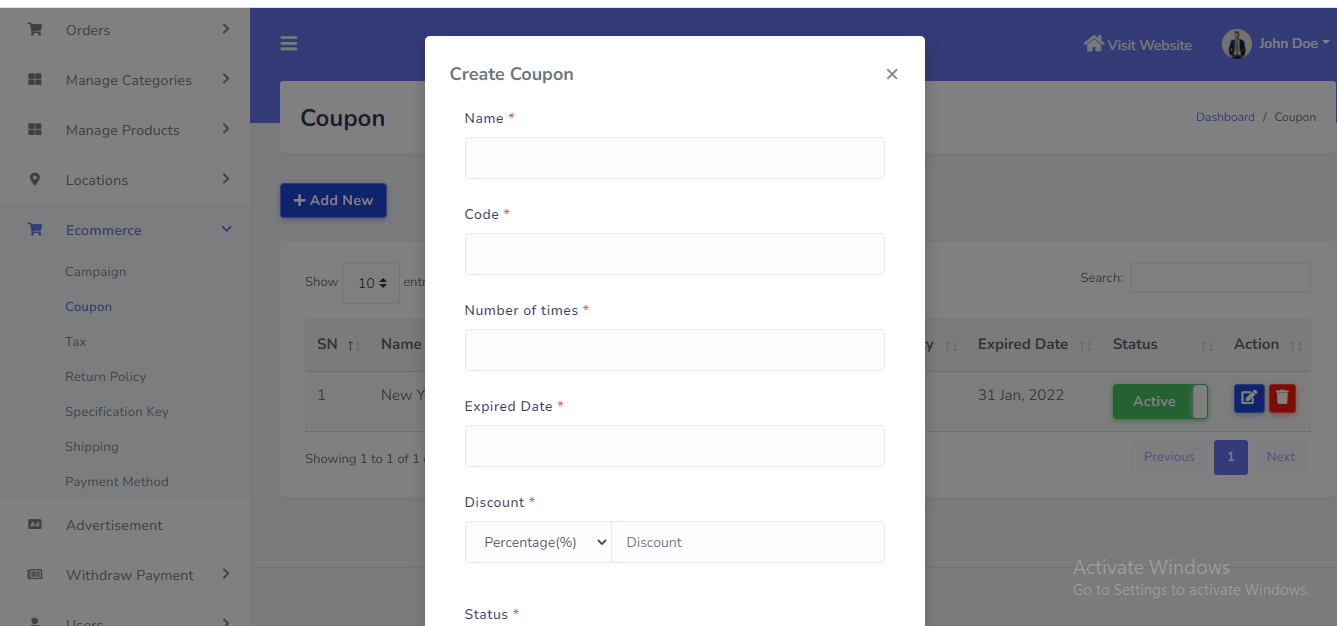Collapse the Ecommerce sidebar menu

tap(226, 230)
